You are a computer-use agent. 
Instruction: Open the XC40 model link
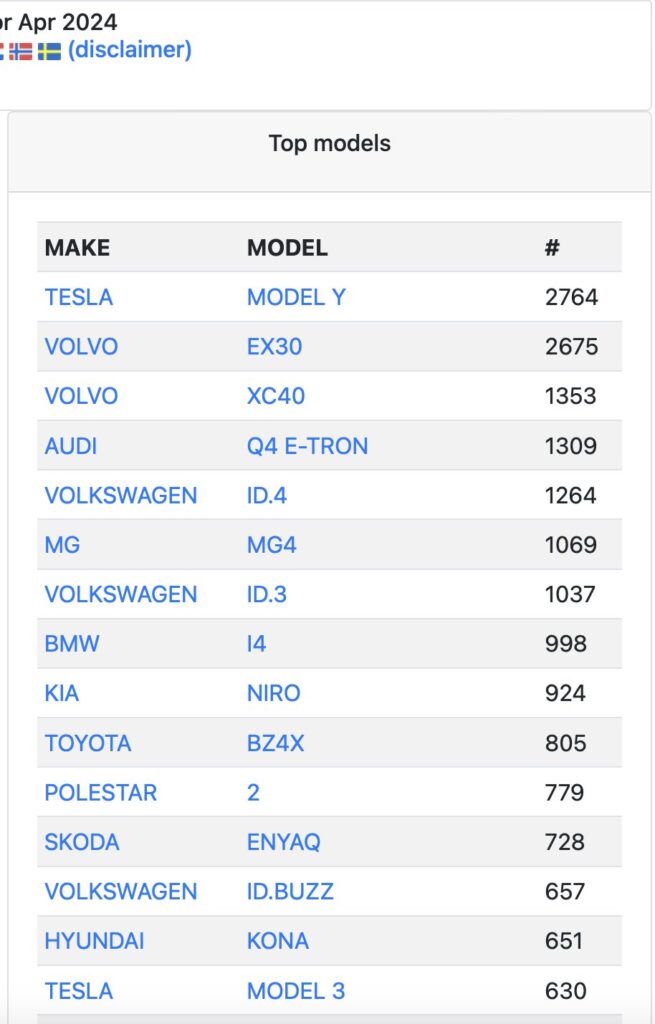pos(276,396)
